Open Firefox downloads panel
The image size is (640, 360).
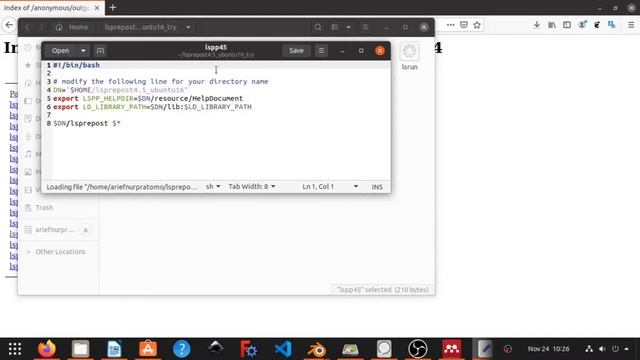click(537, 25)
